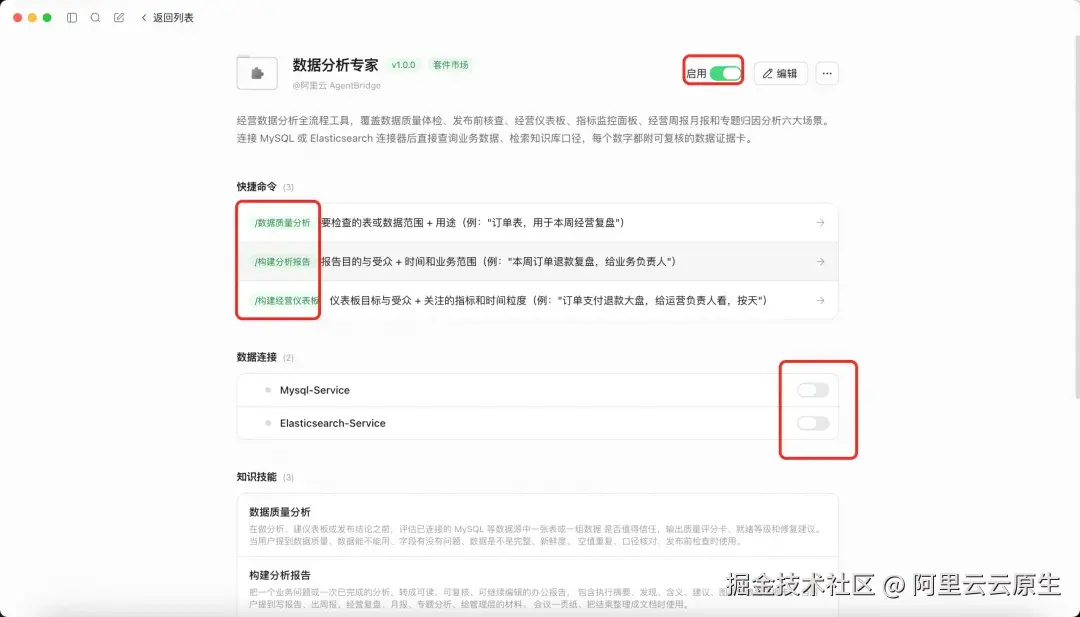Viewport: 1080px width, 617px height.
Task: Select the /构建分析报告 command tag
Action: coord(282,262)
